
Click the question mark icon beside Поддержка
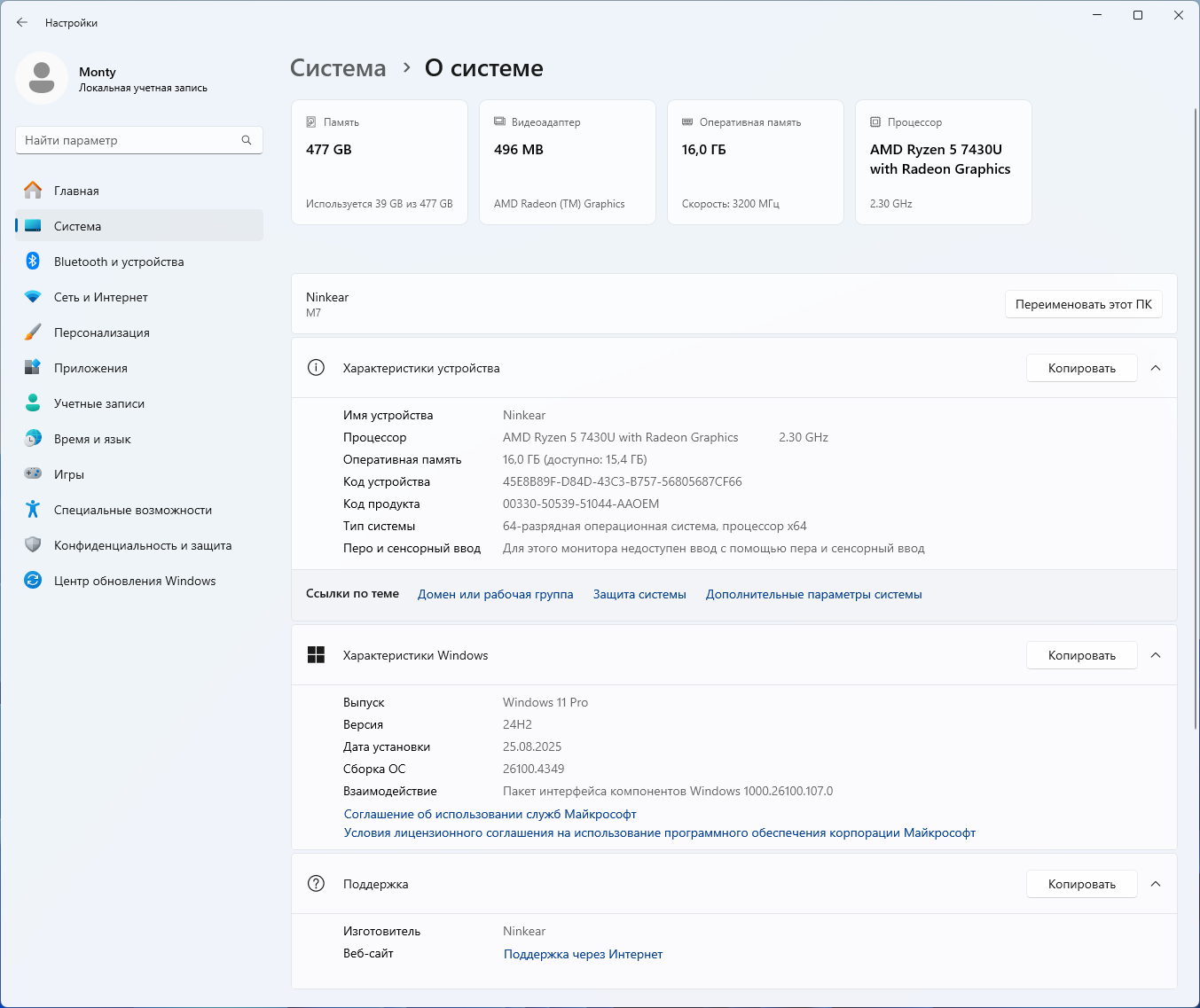pos(316,884)
